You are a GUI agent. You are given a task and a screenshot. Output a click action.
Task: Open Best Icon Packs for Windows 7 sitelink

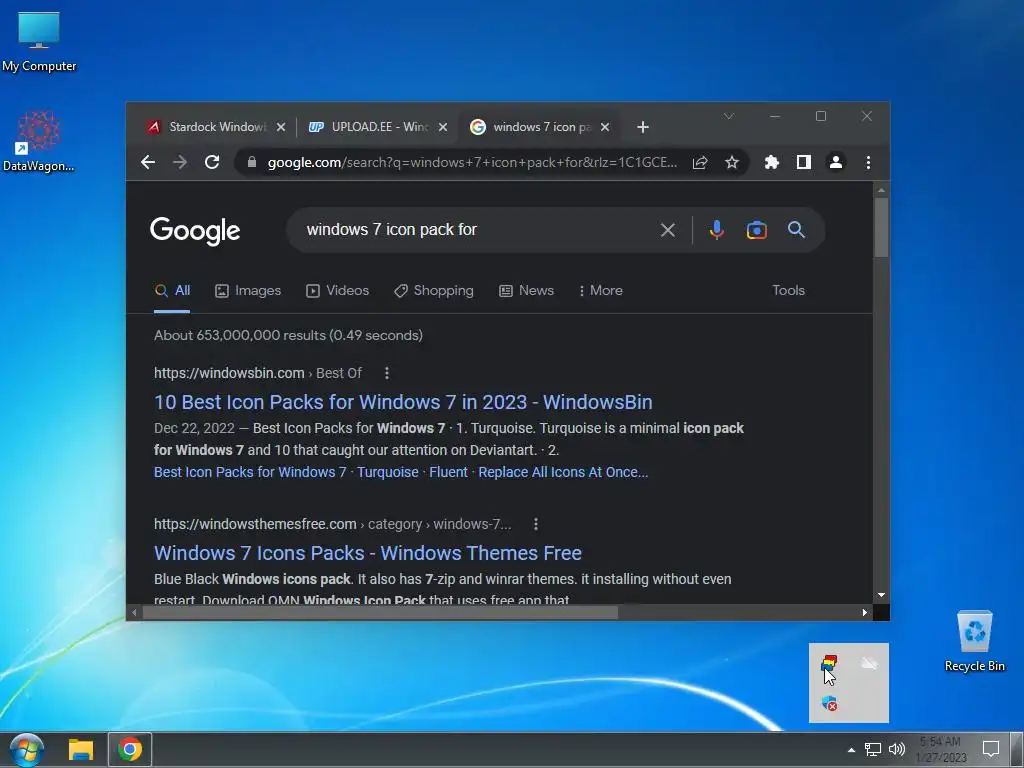[x=250, y=472]
